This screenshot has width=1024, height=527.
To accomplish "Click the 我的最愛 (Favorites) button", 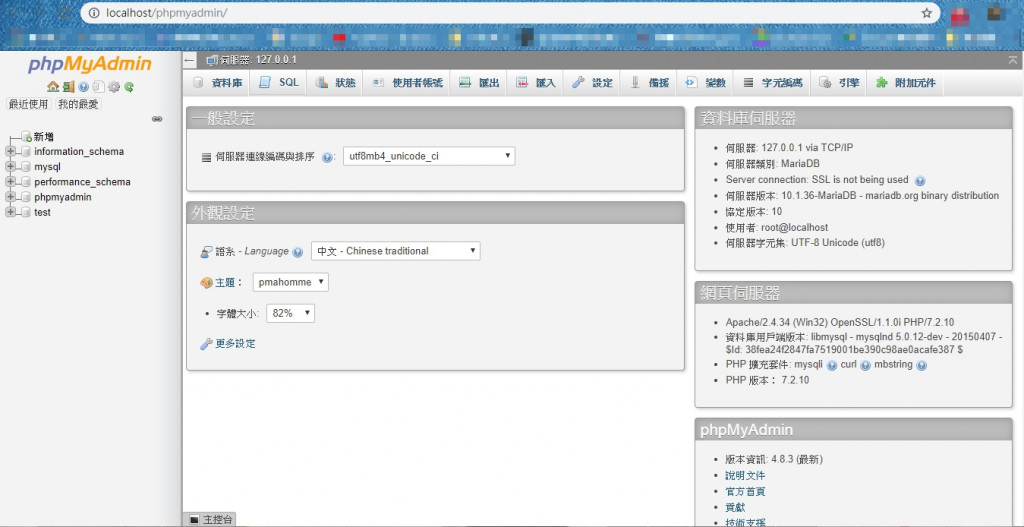I will pos(78,104).
